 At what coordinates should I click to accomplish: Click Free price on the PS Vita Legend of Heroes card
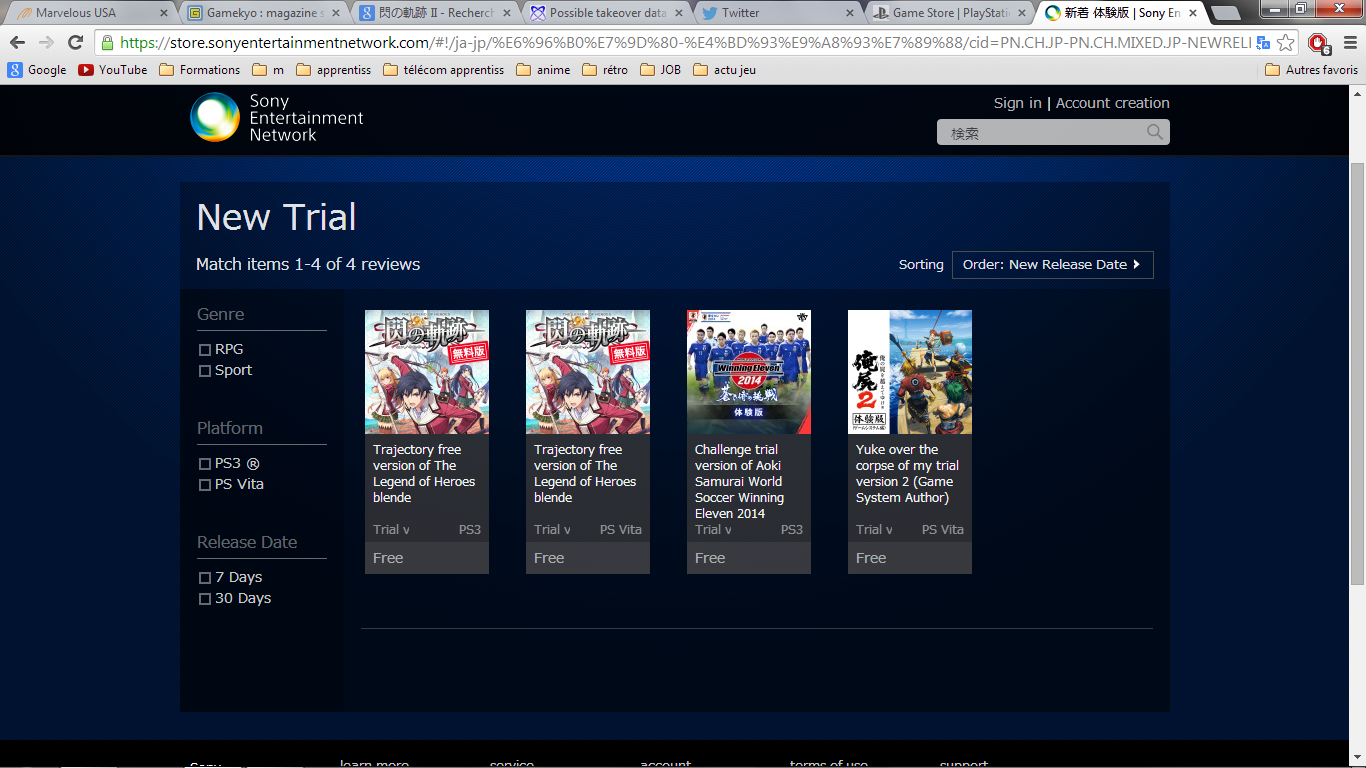coord(549,558)
